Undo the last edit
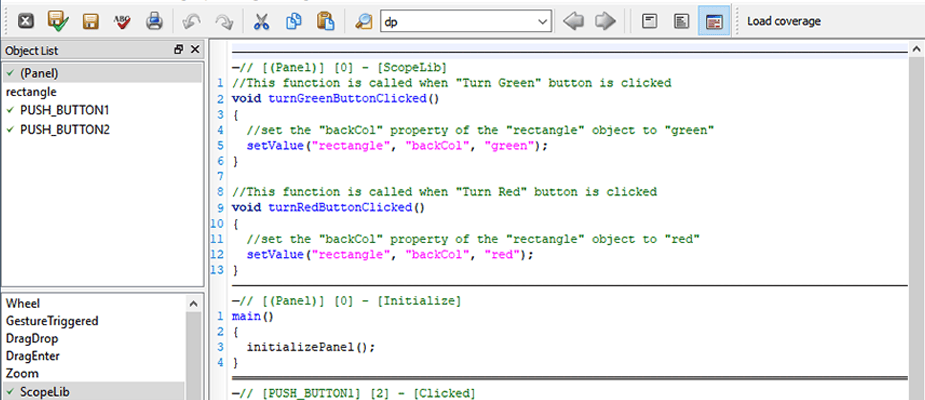Viewport: 925px width, 400px height. (x=192, y=22)
